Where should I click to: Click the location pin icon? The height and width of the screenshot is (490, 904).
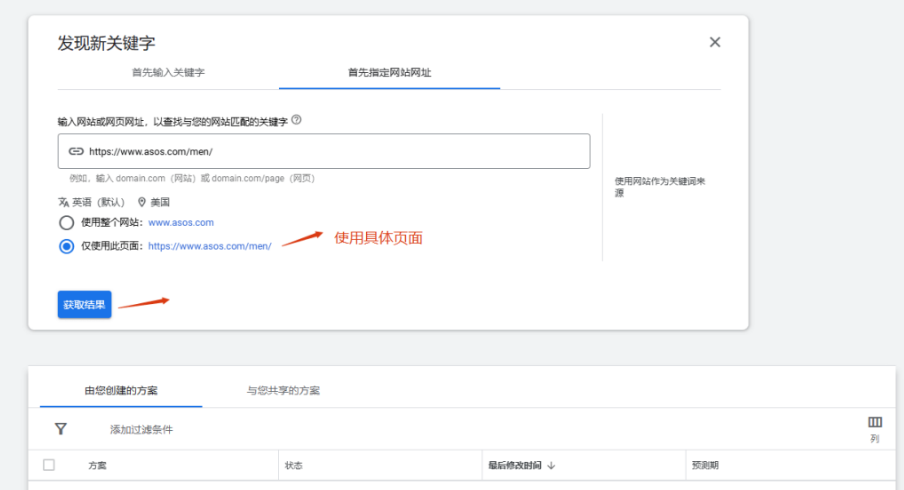(x=142, y=201)
